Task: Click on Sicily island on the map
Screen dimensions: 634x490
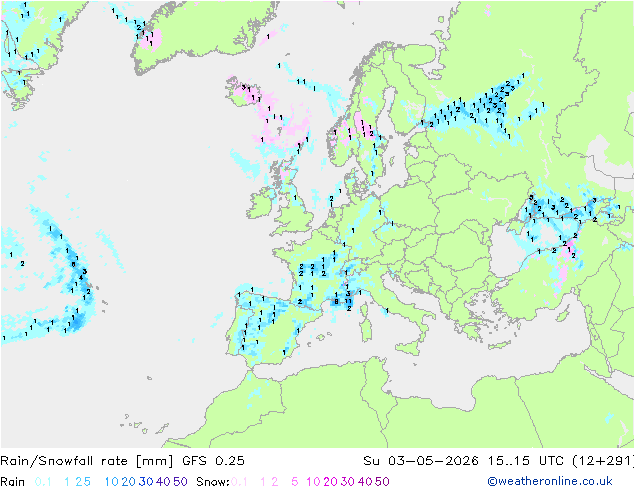Action: click(x=409, y=348)
